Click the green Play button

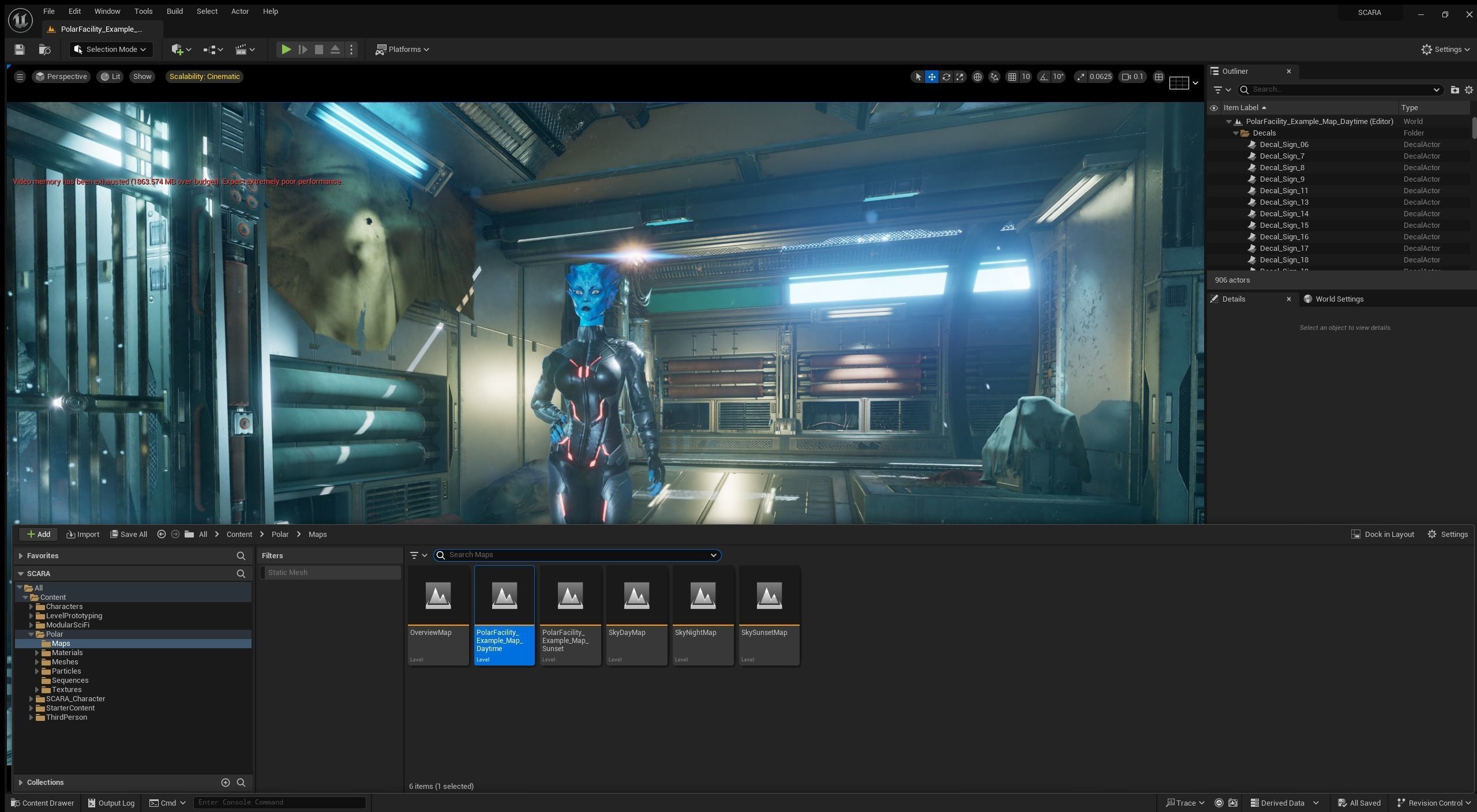coord(286,50)
